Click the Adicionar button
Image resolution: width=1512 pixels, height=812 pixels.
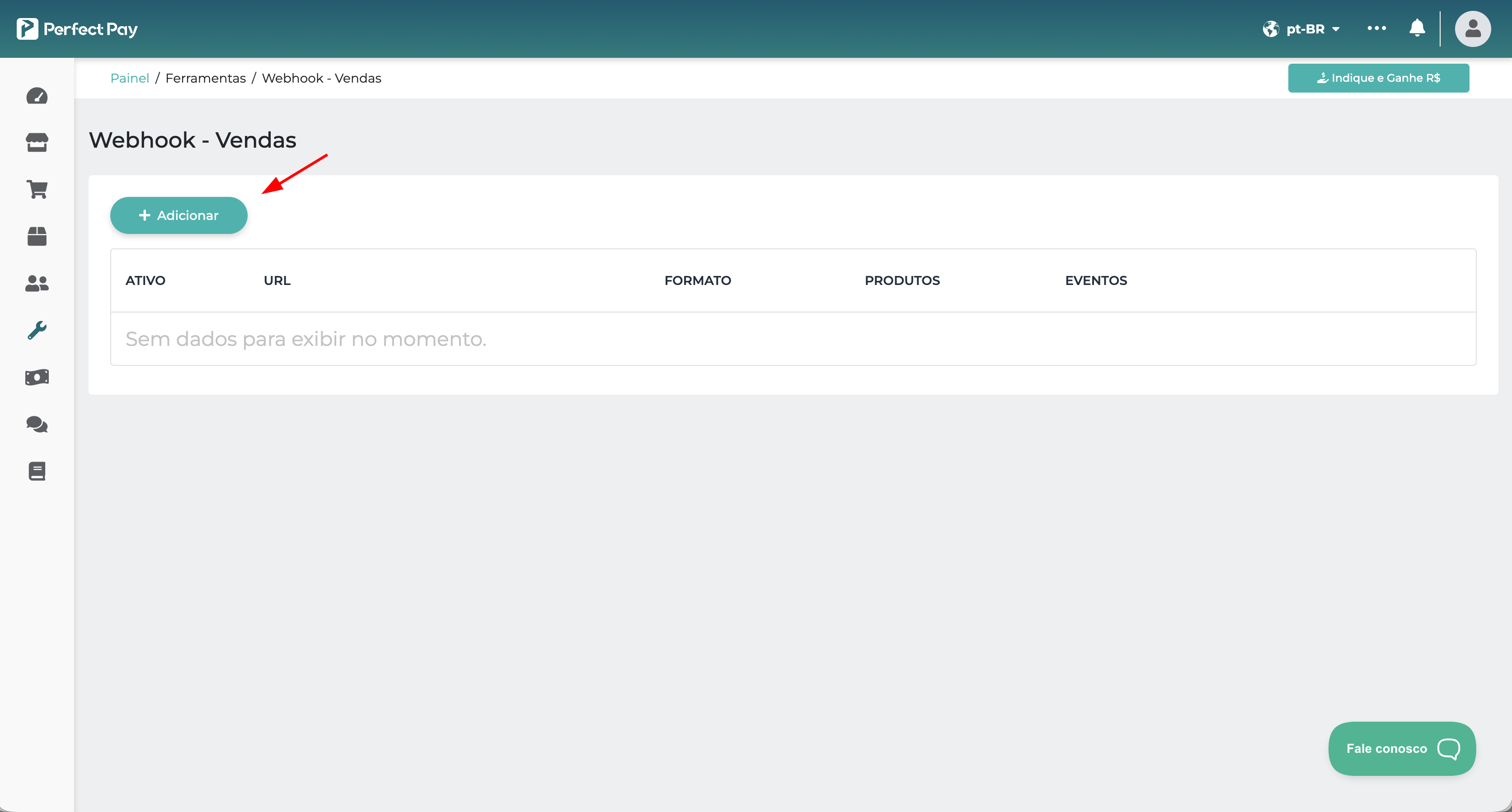pos(178,215)
